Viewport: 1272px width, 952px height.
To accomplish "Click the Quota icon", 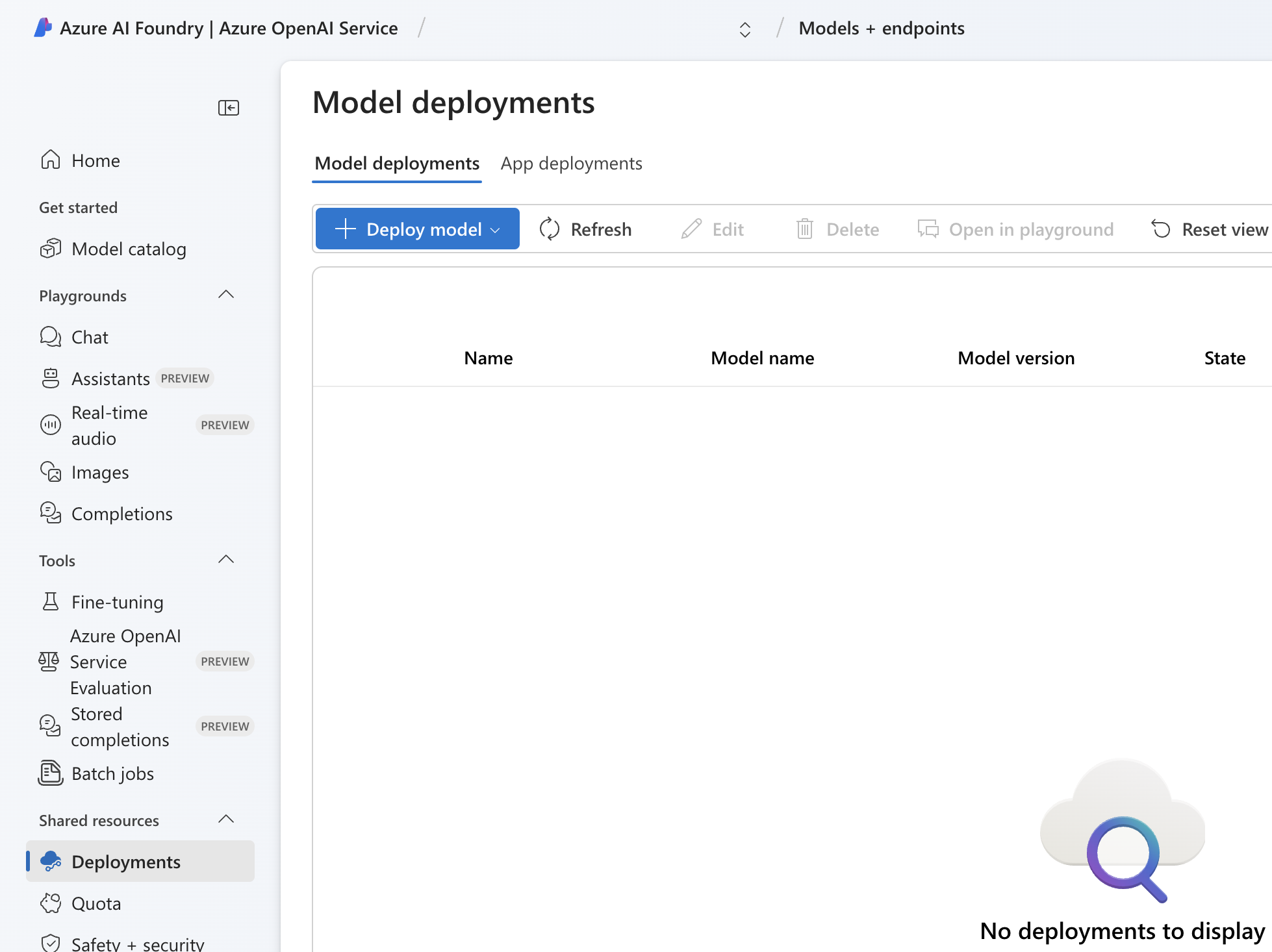I will click(x=51, y=903).
